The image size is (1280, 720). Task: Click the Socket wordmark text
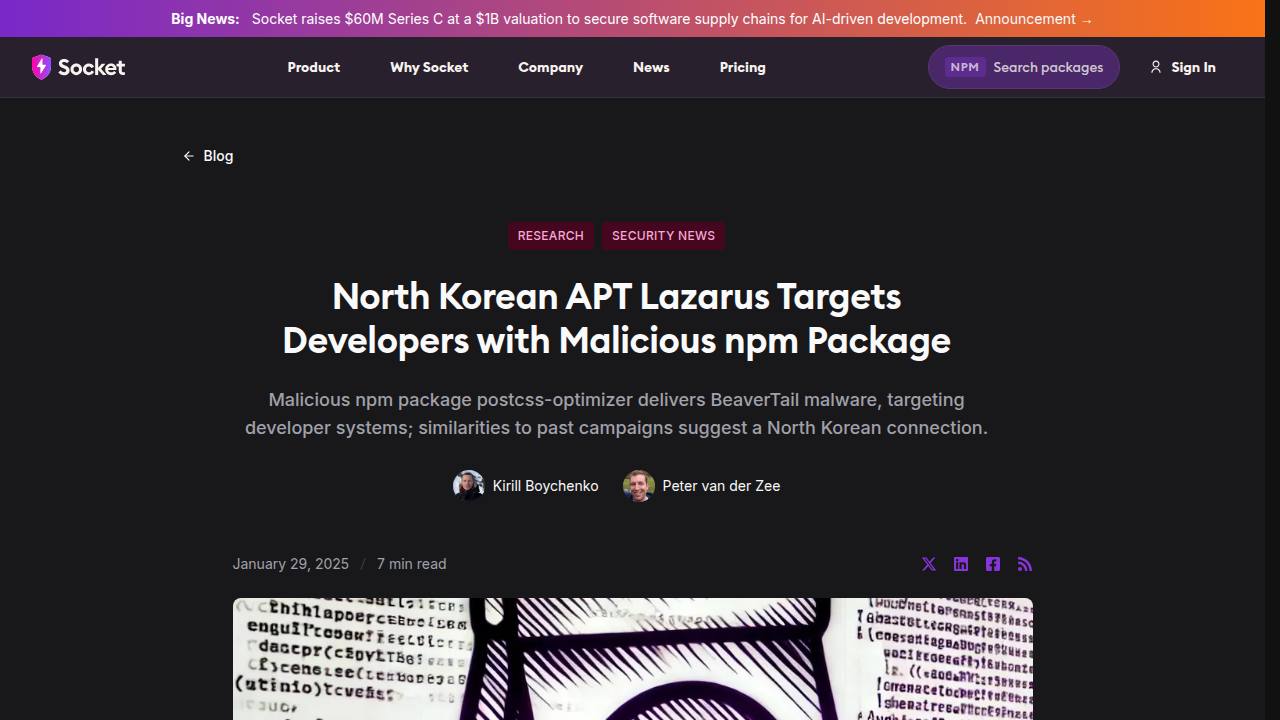[x=91, y=67]
